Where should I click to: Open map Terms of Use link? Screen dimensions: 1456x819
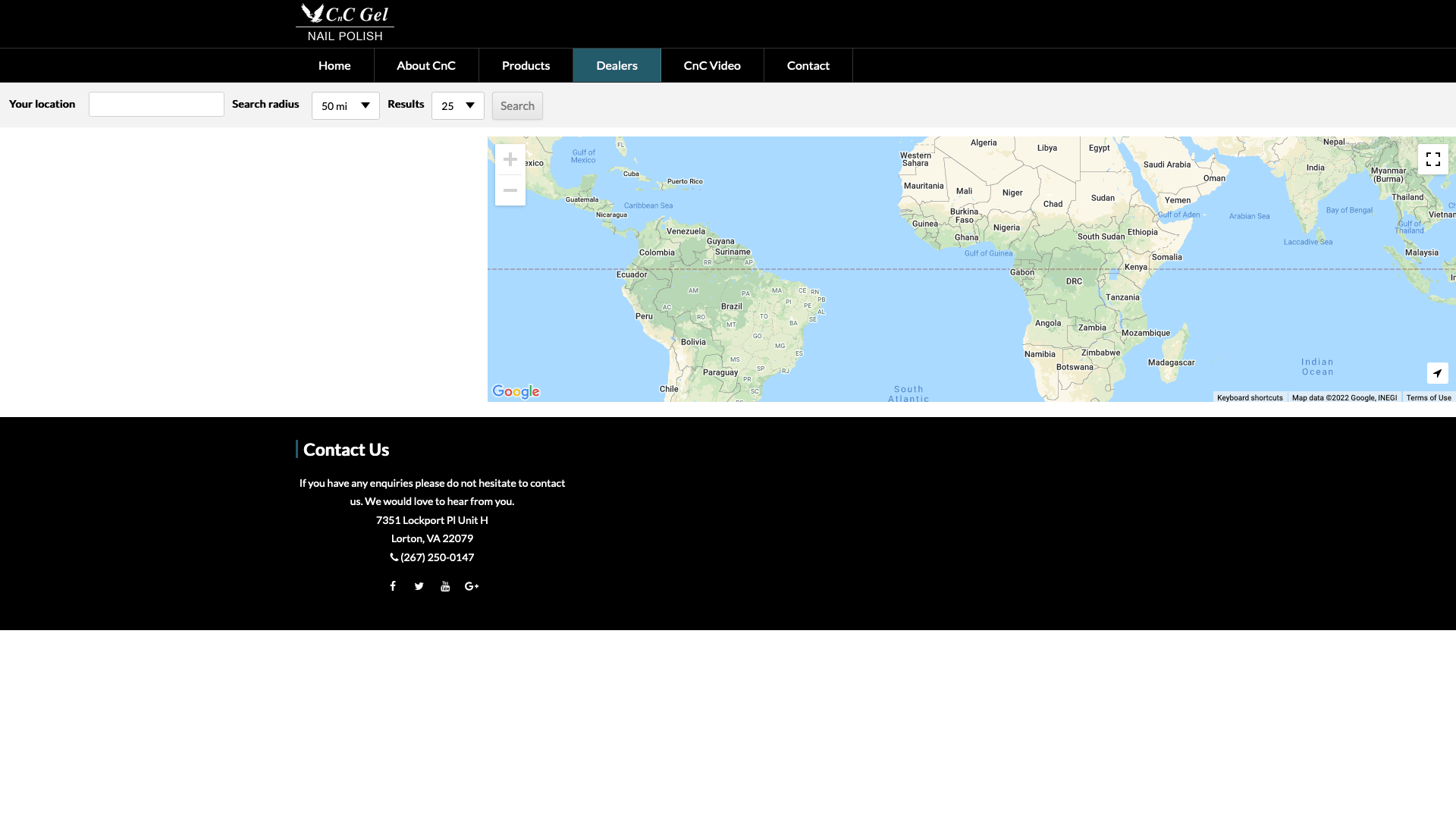(x=1428, y=398)
